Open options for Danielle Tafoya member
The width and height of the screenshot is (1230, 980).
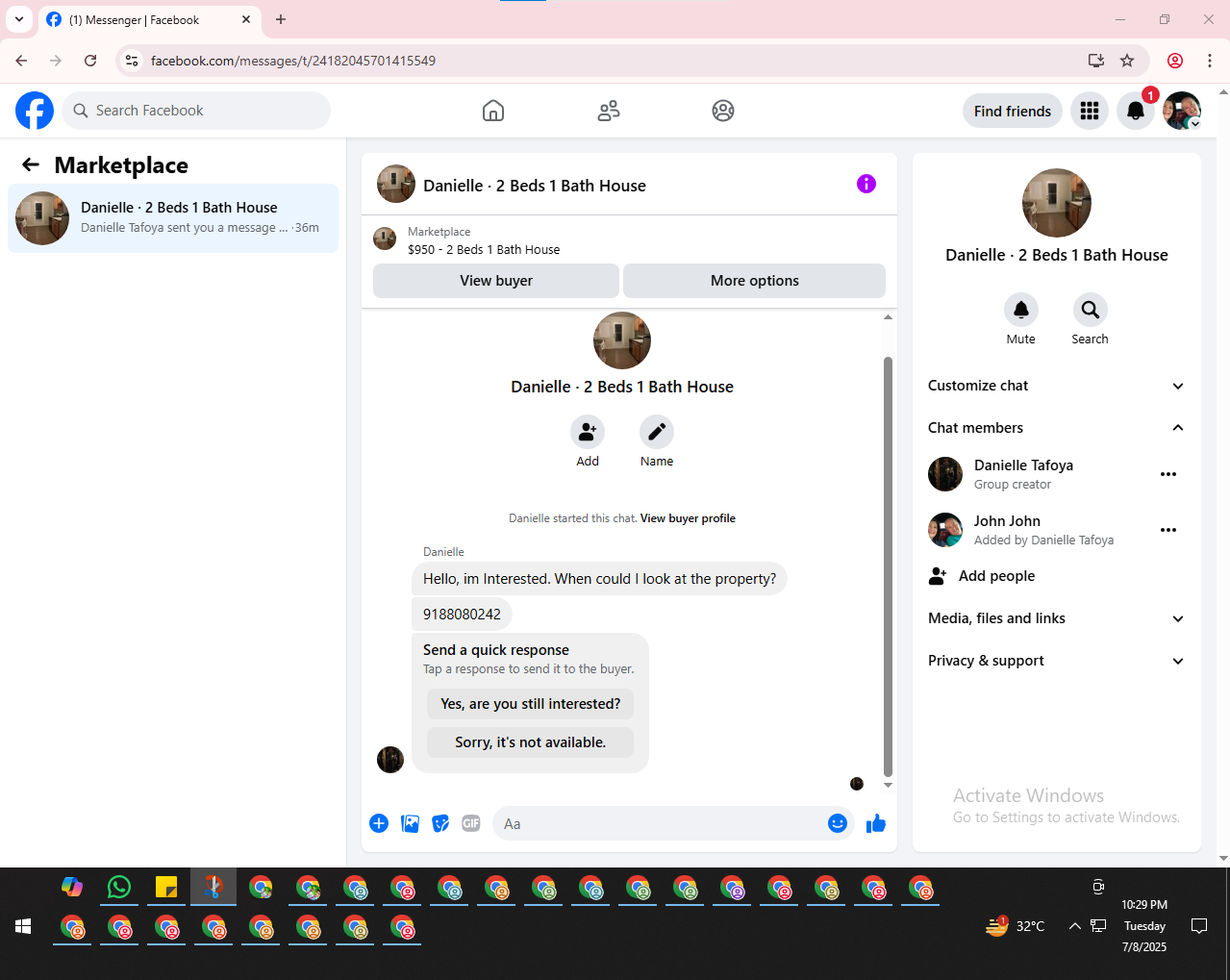[1168, 474]
